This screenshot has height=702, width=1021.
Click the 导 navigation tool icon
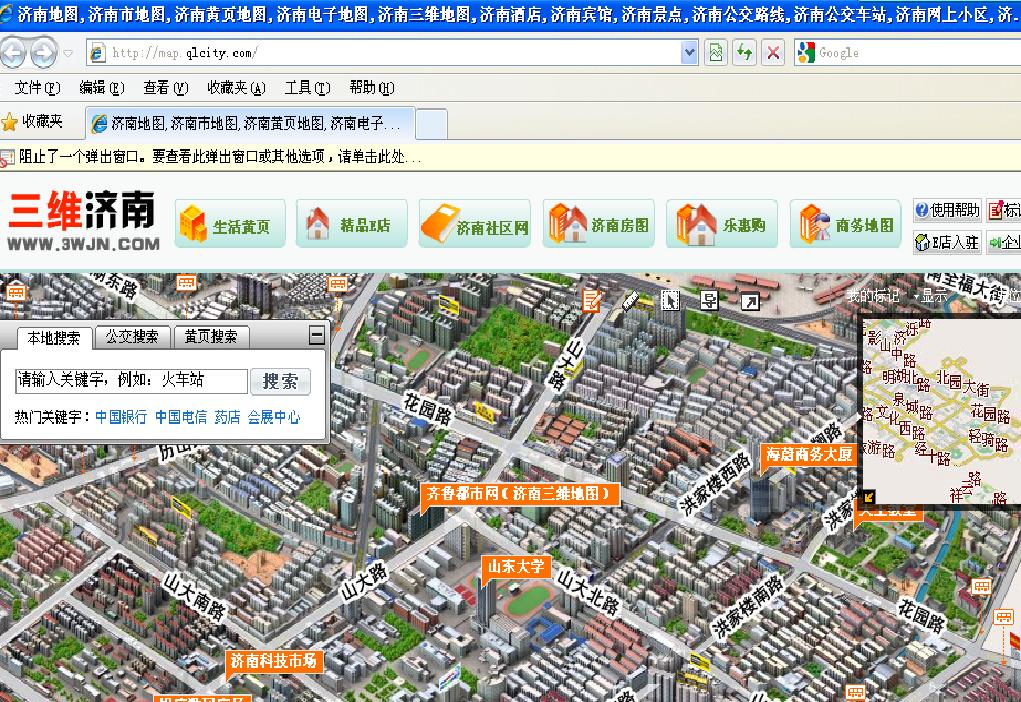click(x=709, y=300)
